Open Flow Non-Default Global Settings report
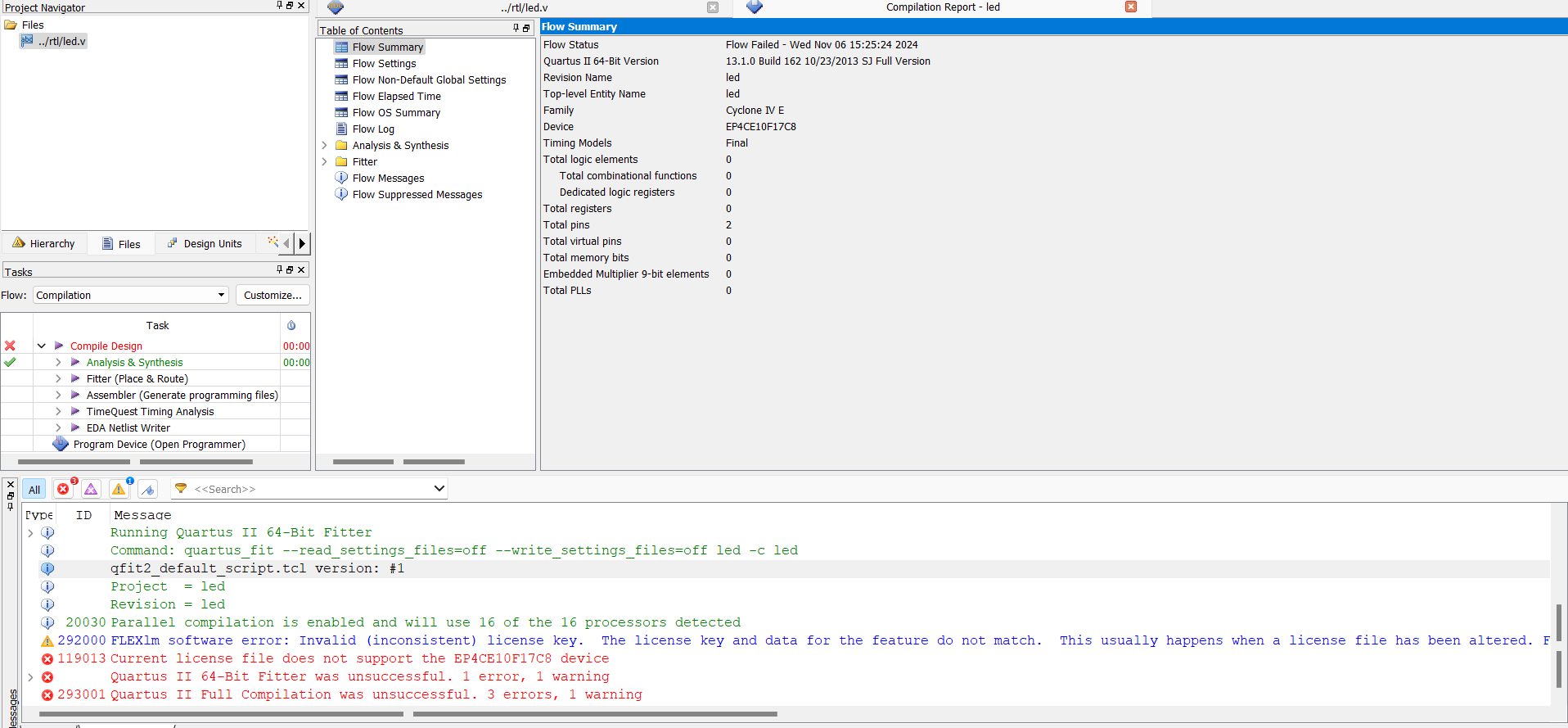The width and height of the screenshot is (1568, 728). [429, 79]
